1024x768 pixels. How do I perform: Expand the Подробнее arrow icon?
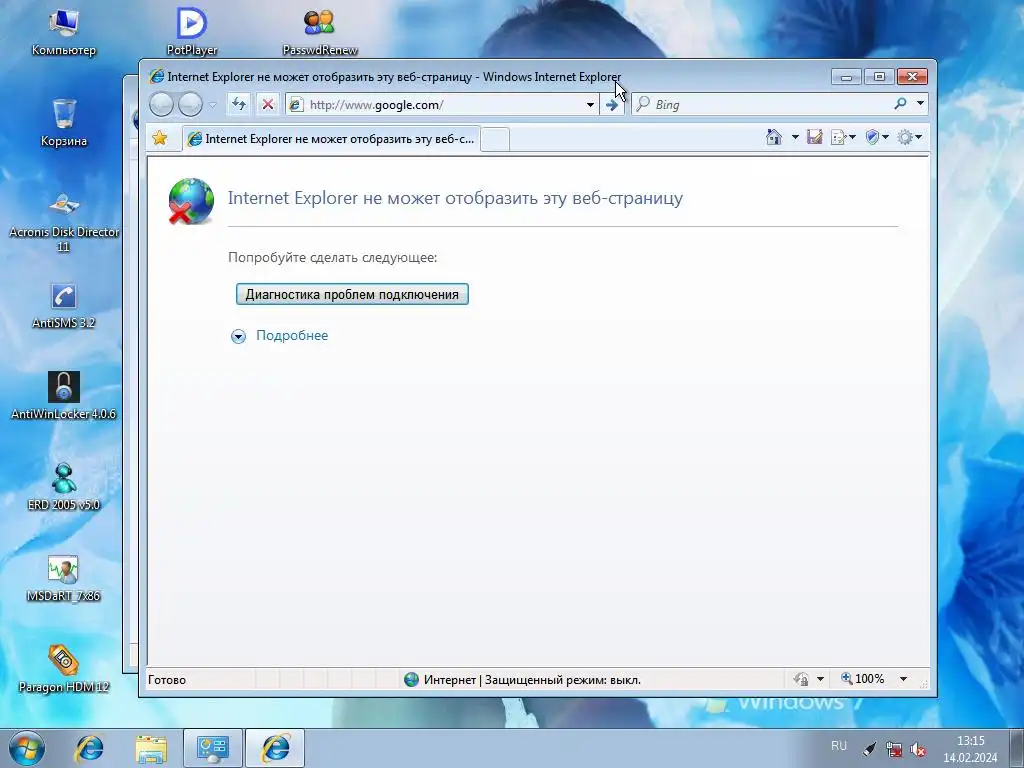[238, 336]
